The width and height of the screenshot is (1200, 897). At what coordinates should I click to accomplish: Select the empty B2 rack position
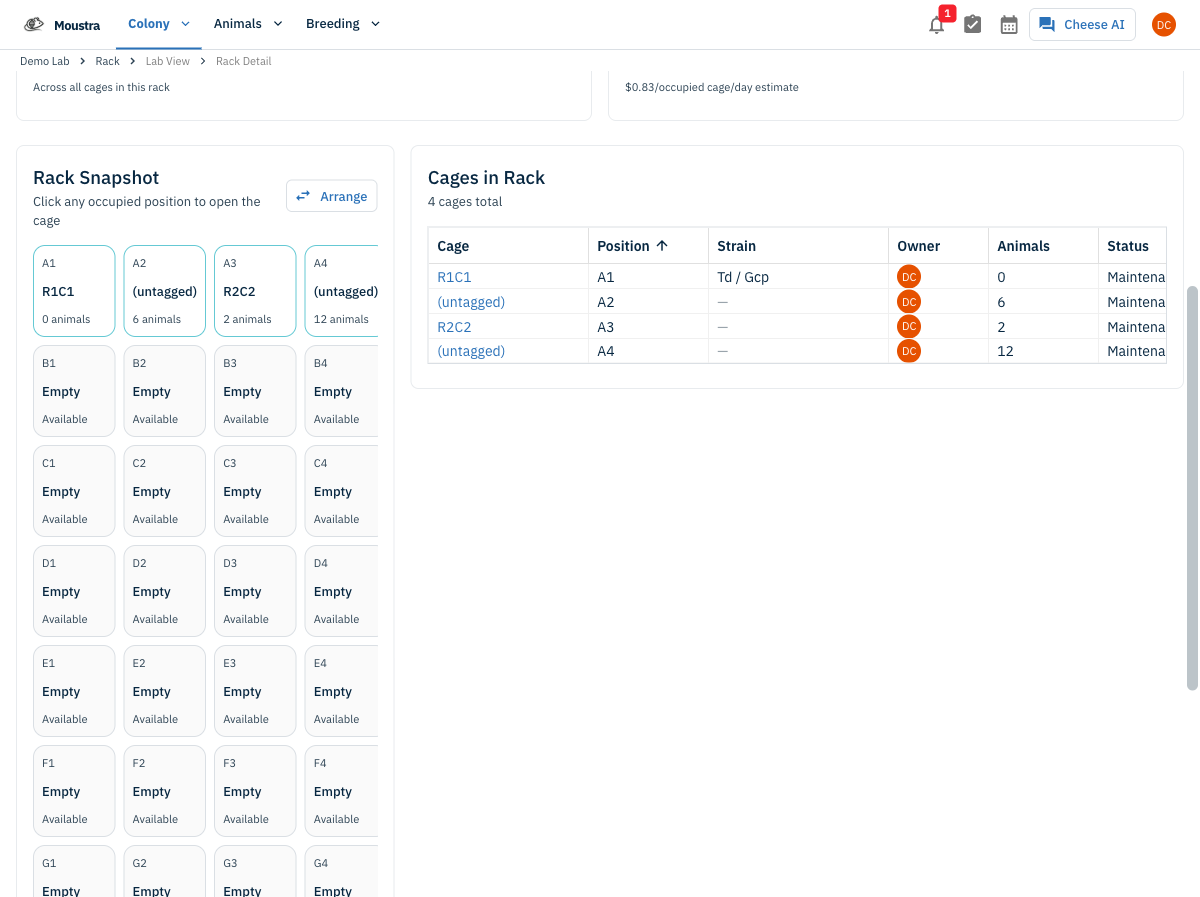point(165,391)
